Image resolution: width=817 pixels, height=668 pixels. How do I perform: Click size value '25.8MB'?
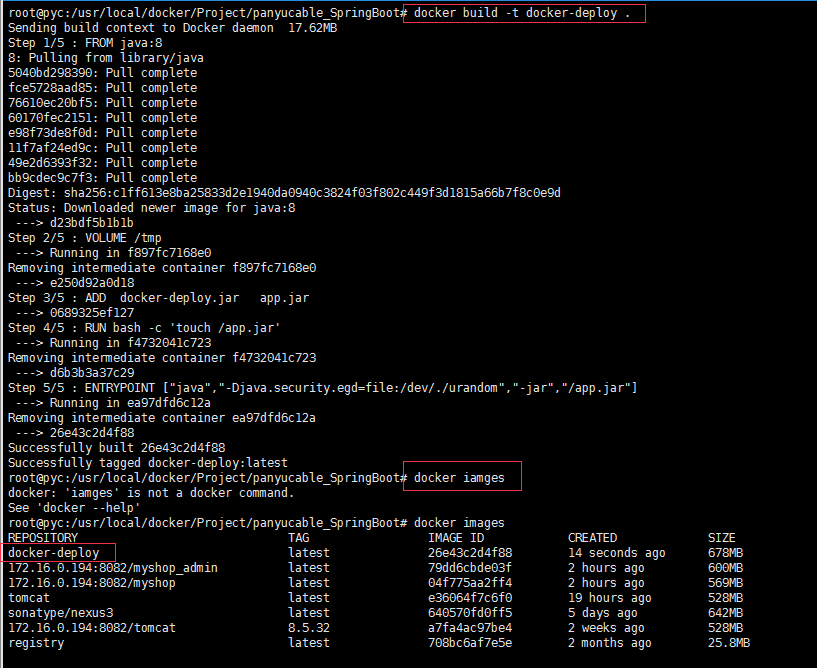729,643
